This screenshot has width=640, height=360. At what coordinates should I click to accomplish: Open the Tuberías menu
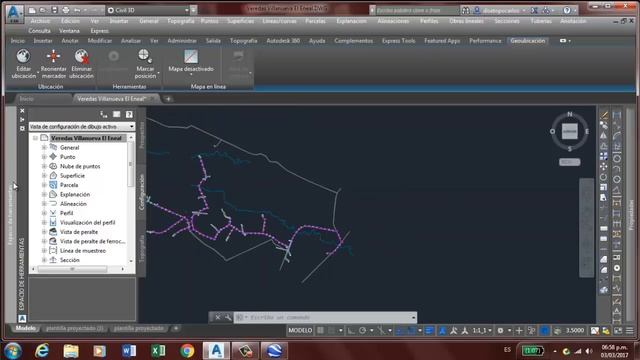(x=541, y=21)
